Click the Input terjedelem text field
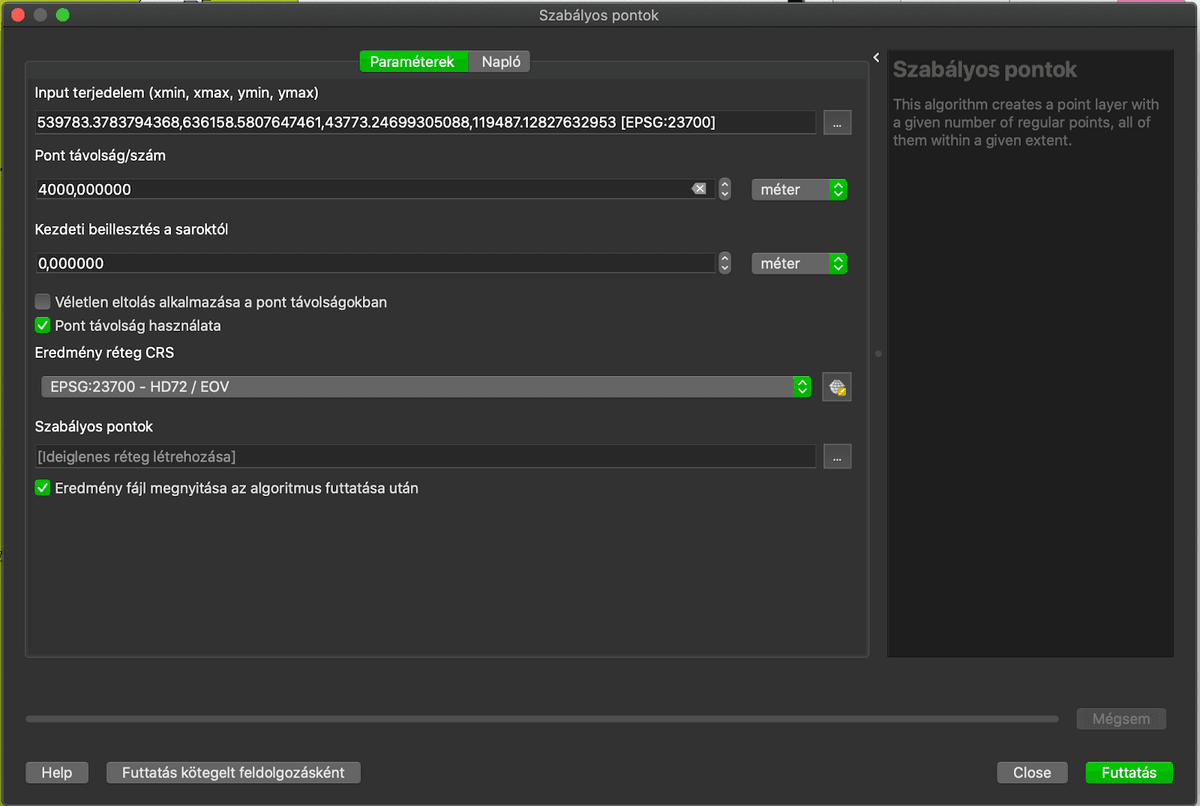Image resolution: width=1200 pixels, height=806 pixels. point(425,122)
